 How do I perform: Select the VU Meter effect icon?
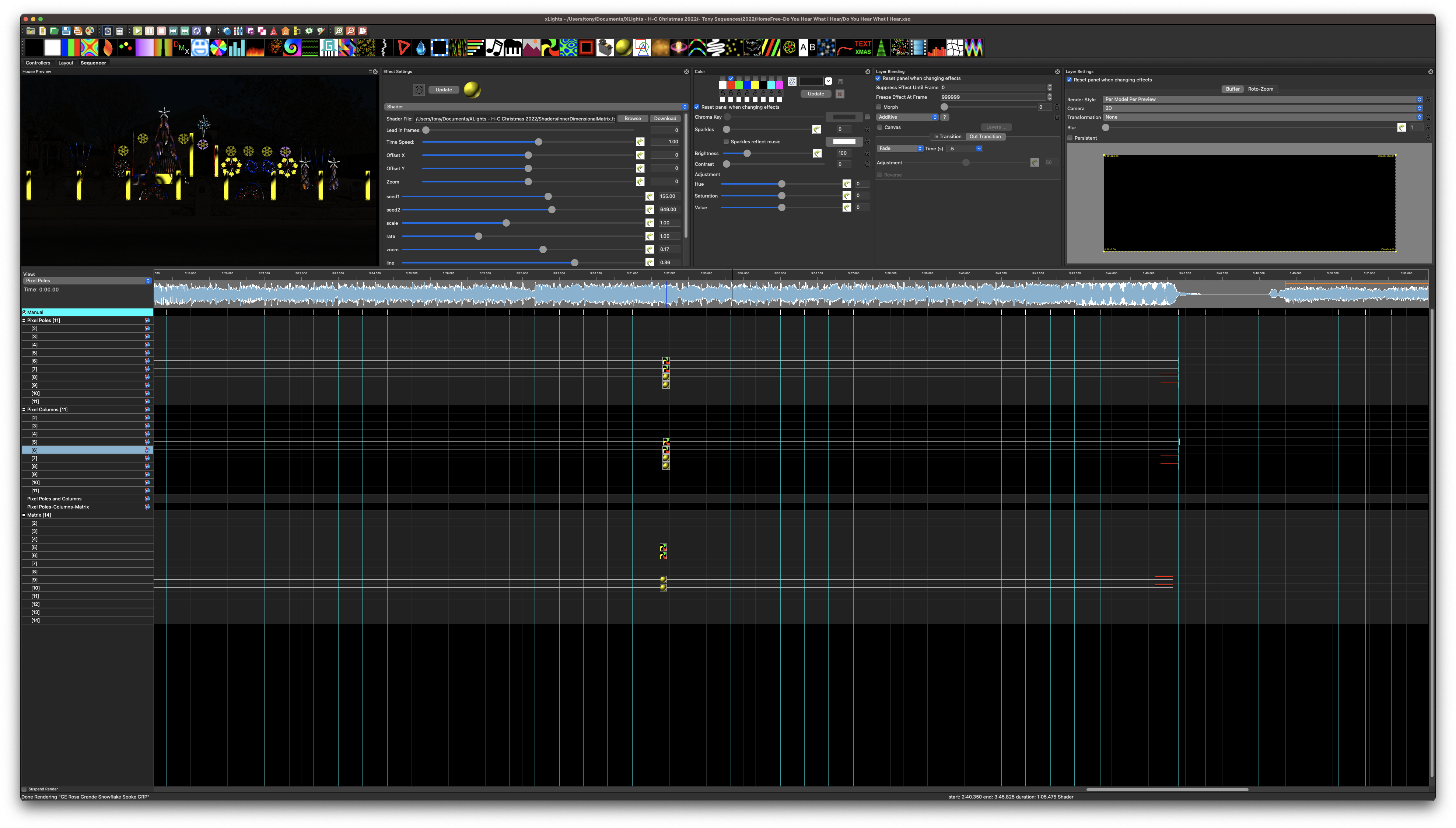point(938,48)
